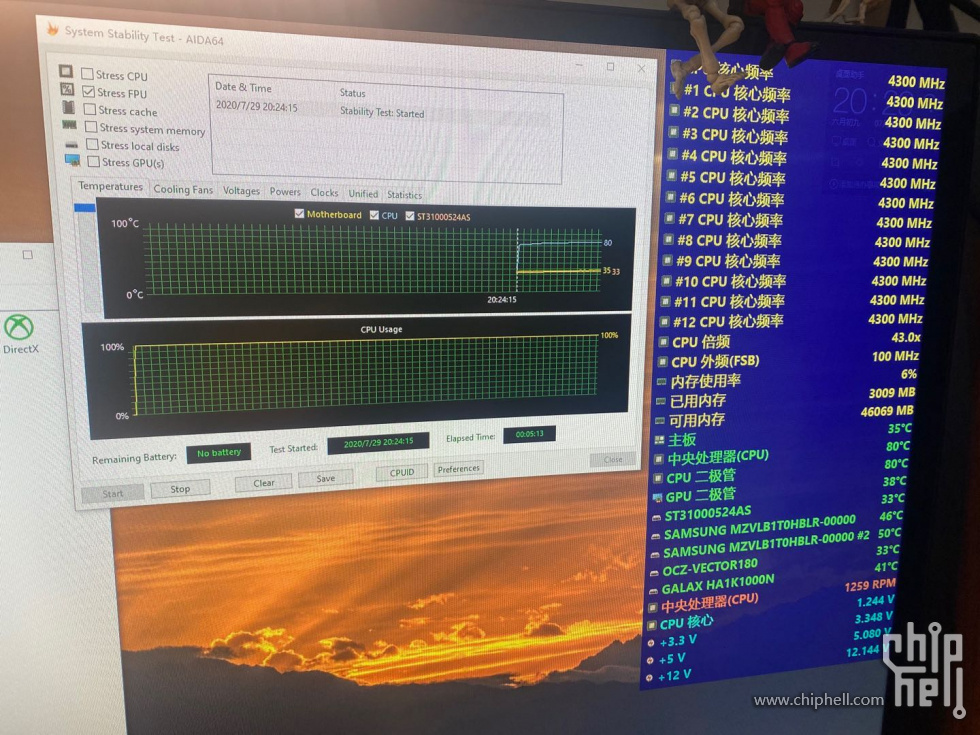View the Statistics tab
Image resolution: width=980 pixels, height=735 pixels.
pos(404,195)
